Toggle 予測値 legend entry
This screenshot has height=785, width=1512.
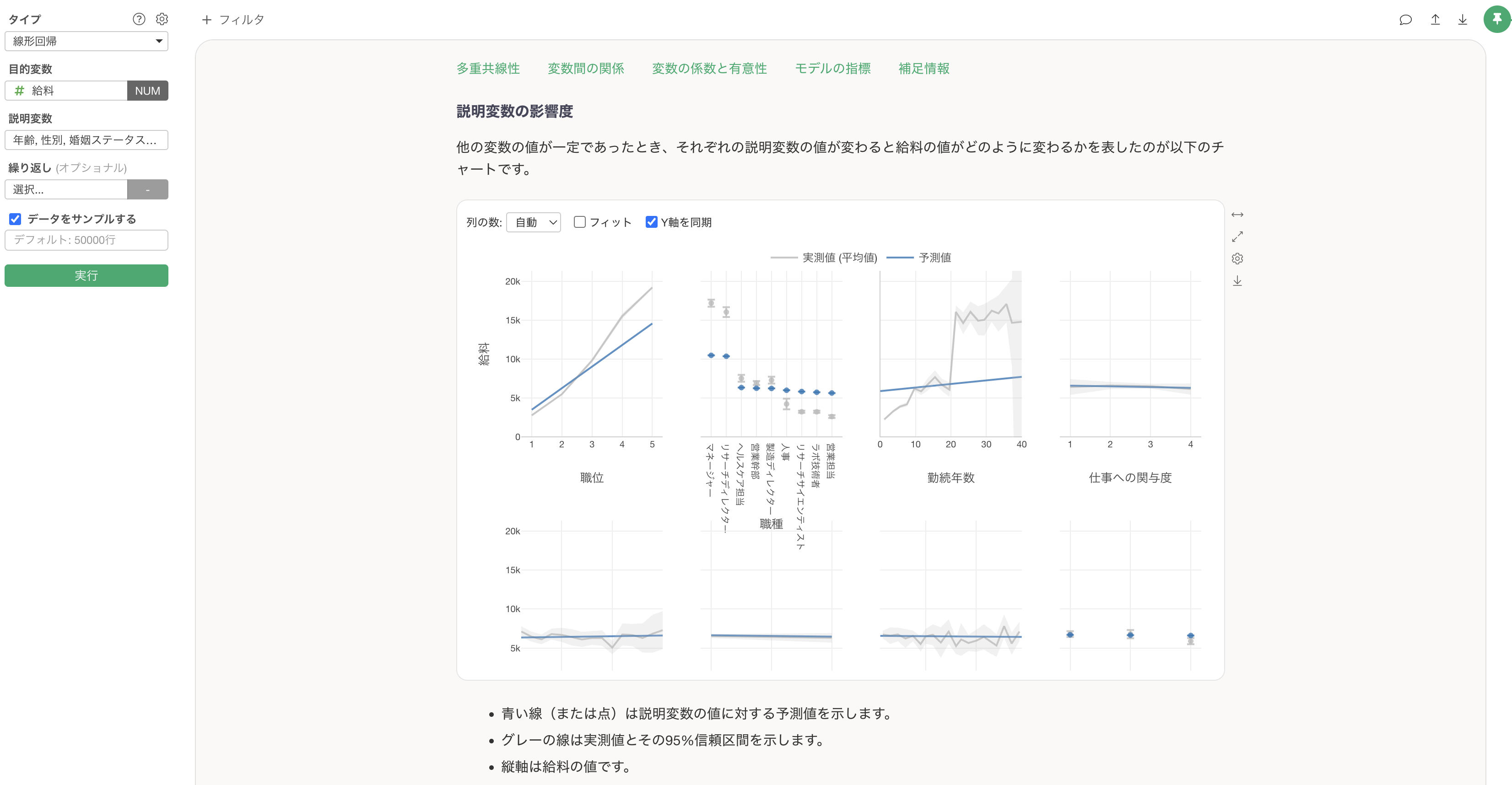click(x=918, y=258)
